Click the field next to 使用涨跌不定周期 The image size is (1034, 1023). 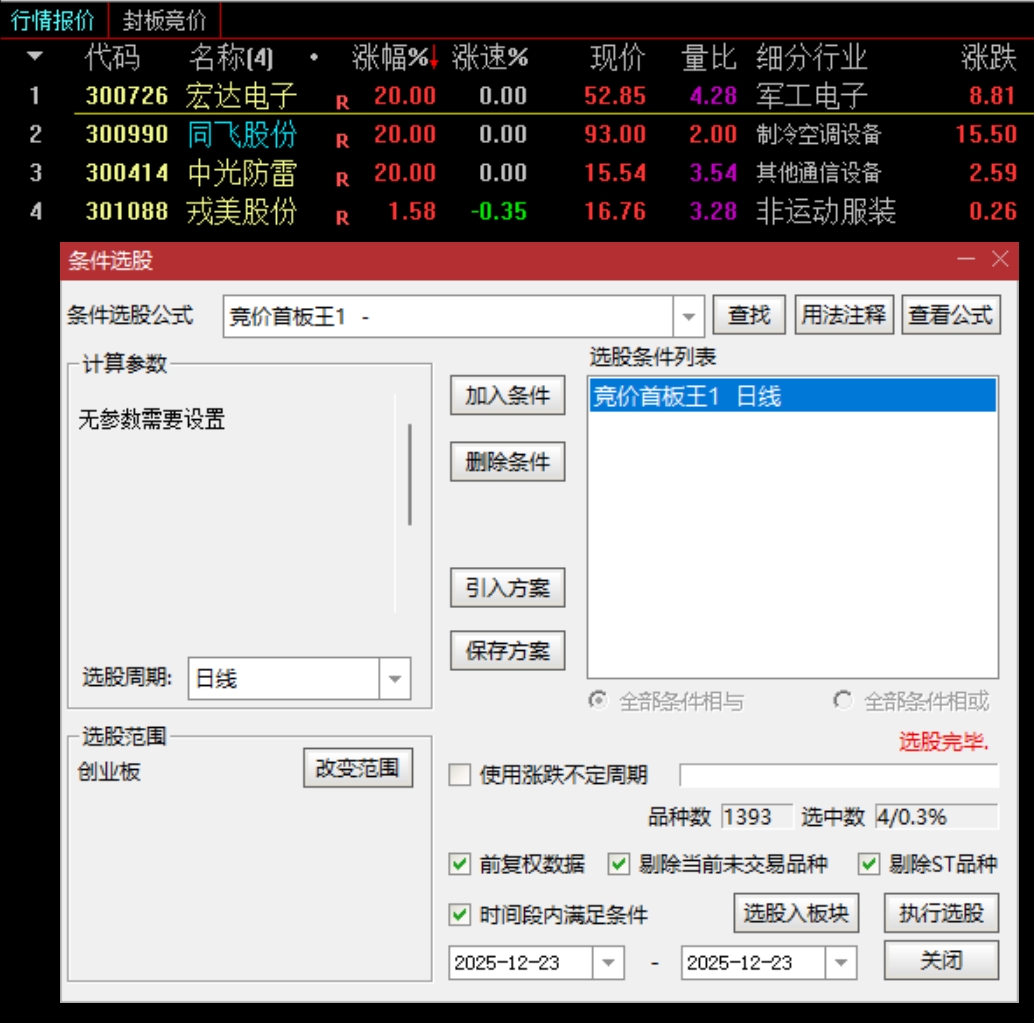(839, 775)
